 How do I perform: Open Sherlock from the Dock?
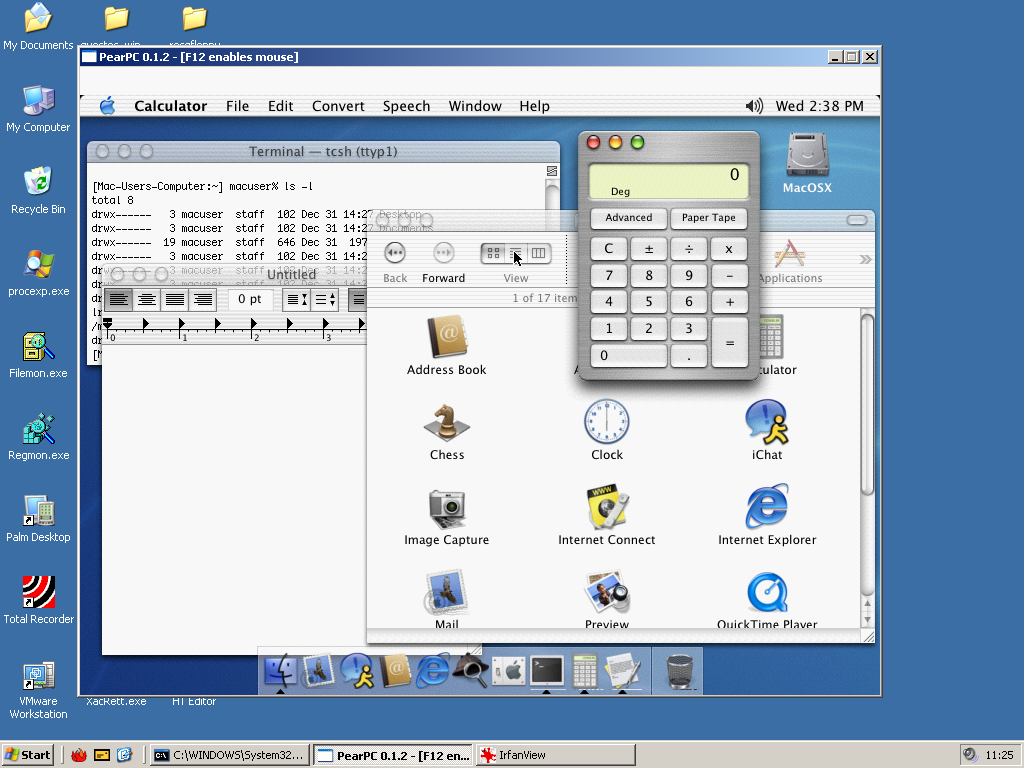pos(470,670)
